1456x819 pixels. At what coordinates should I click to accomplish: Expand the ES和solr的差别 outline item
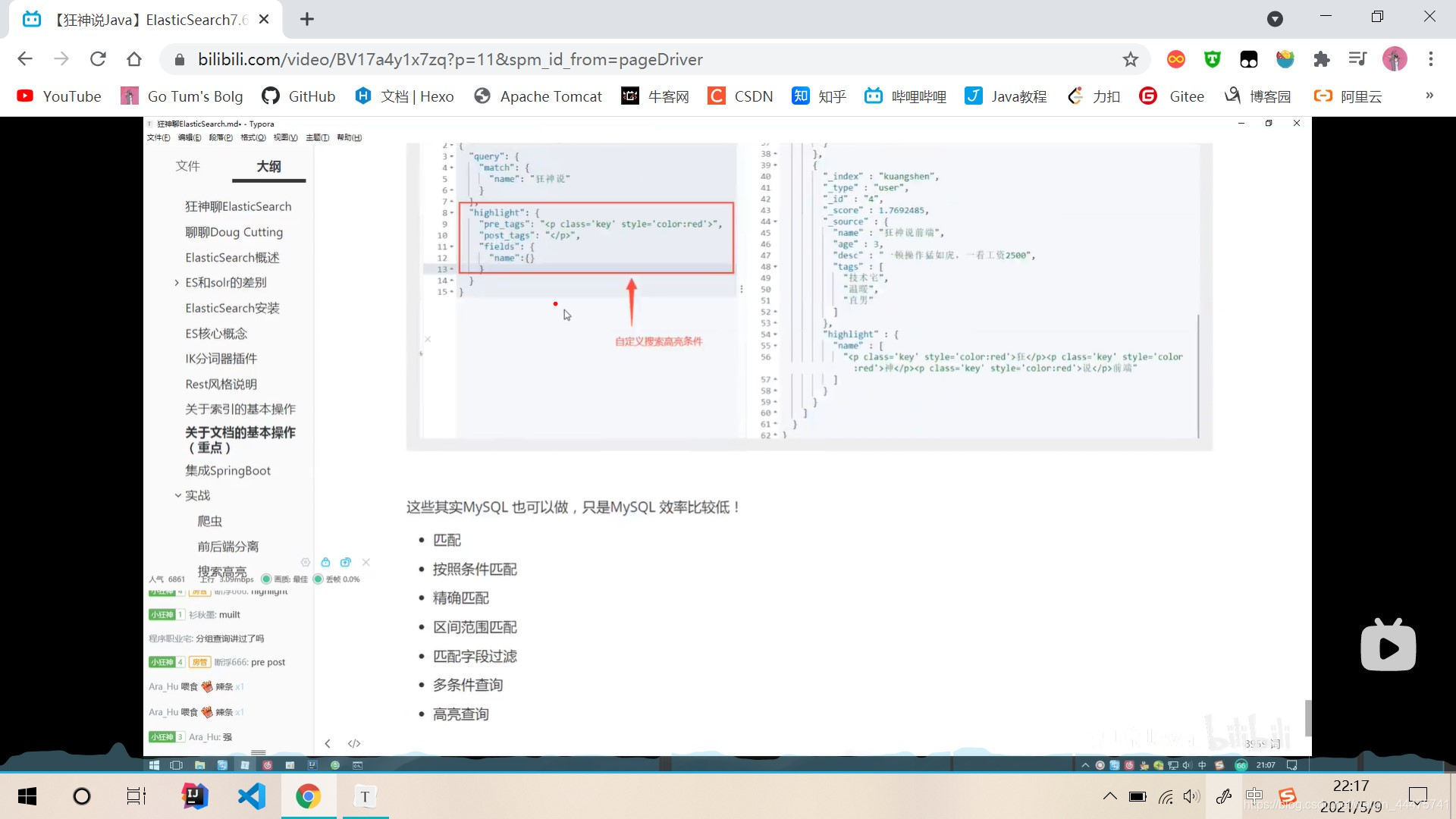[177, 283]
